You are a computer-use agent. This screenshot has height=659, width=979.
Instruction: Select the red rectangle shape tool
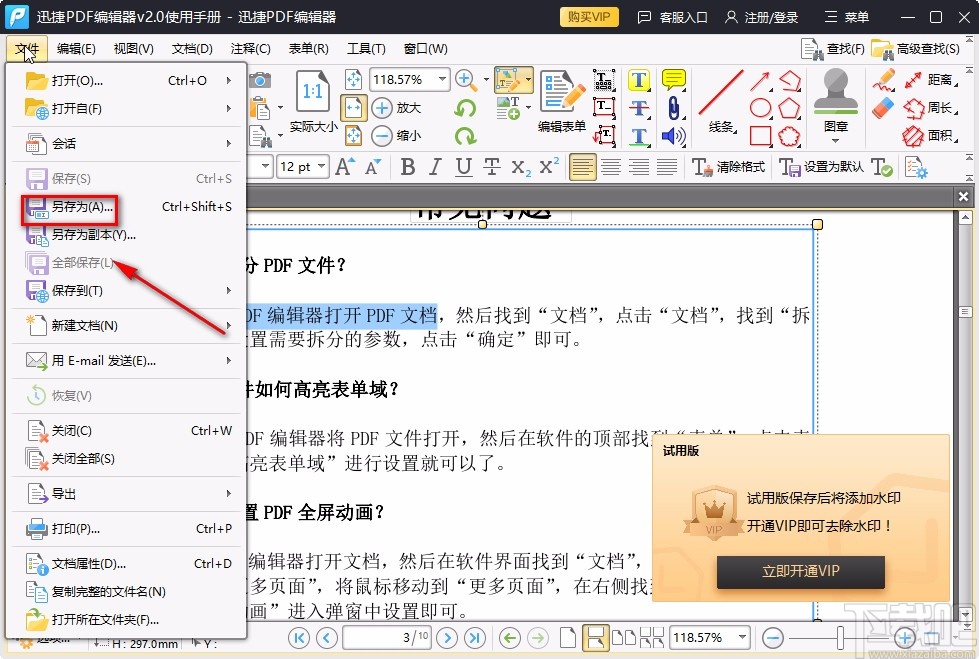tap(759, 133)
